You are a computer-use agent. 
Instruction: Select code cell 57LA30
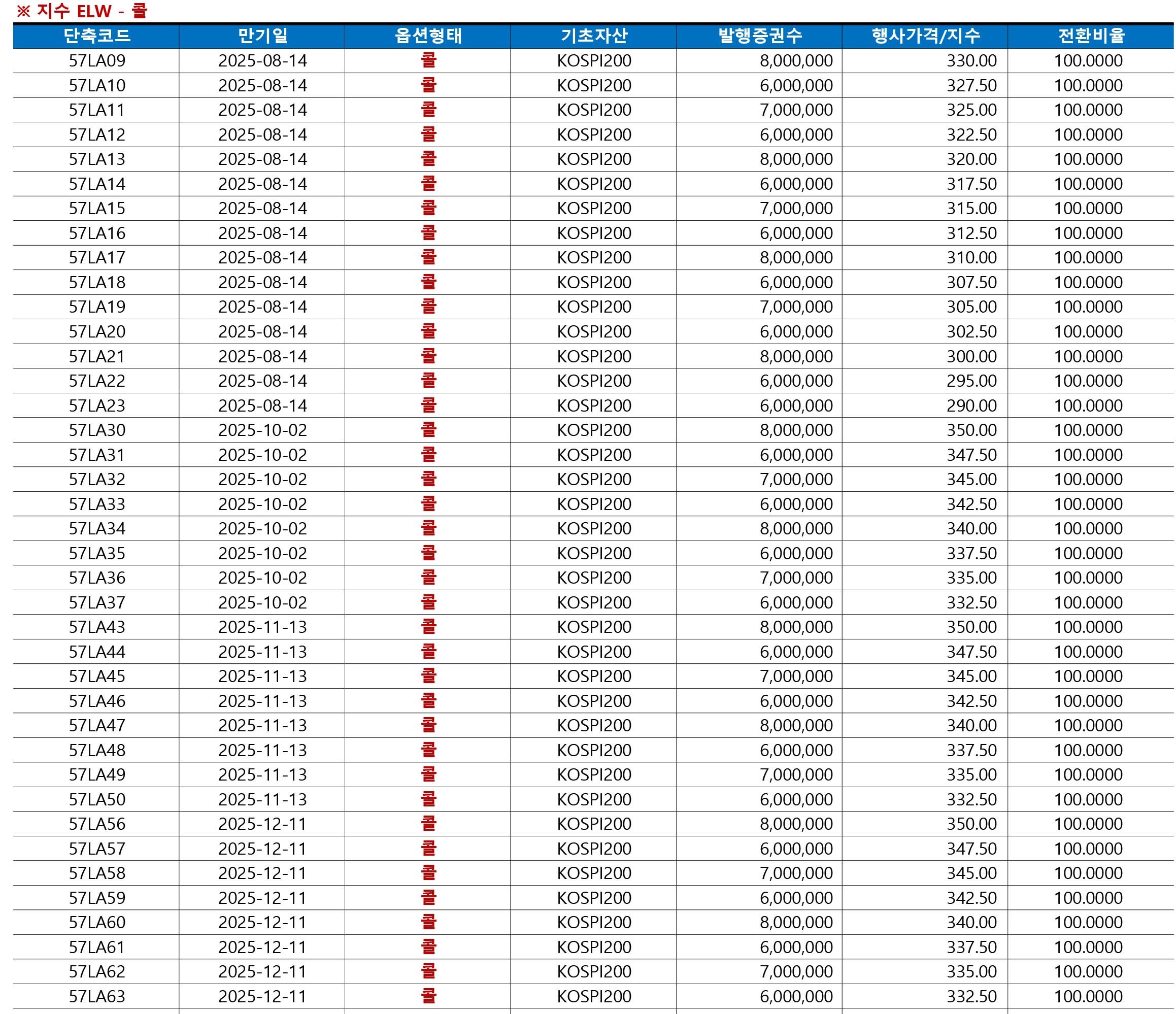(97, 431)
